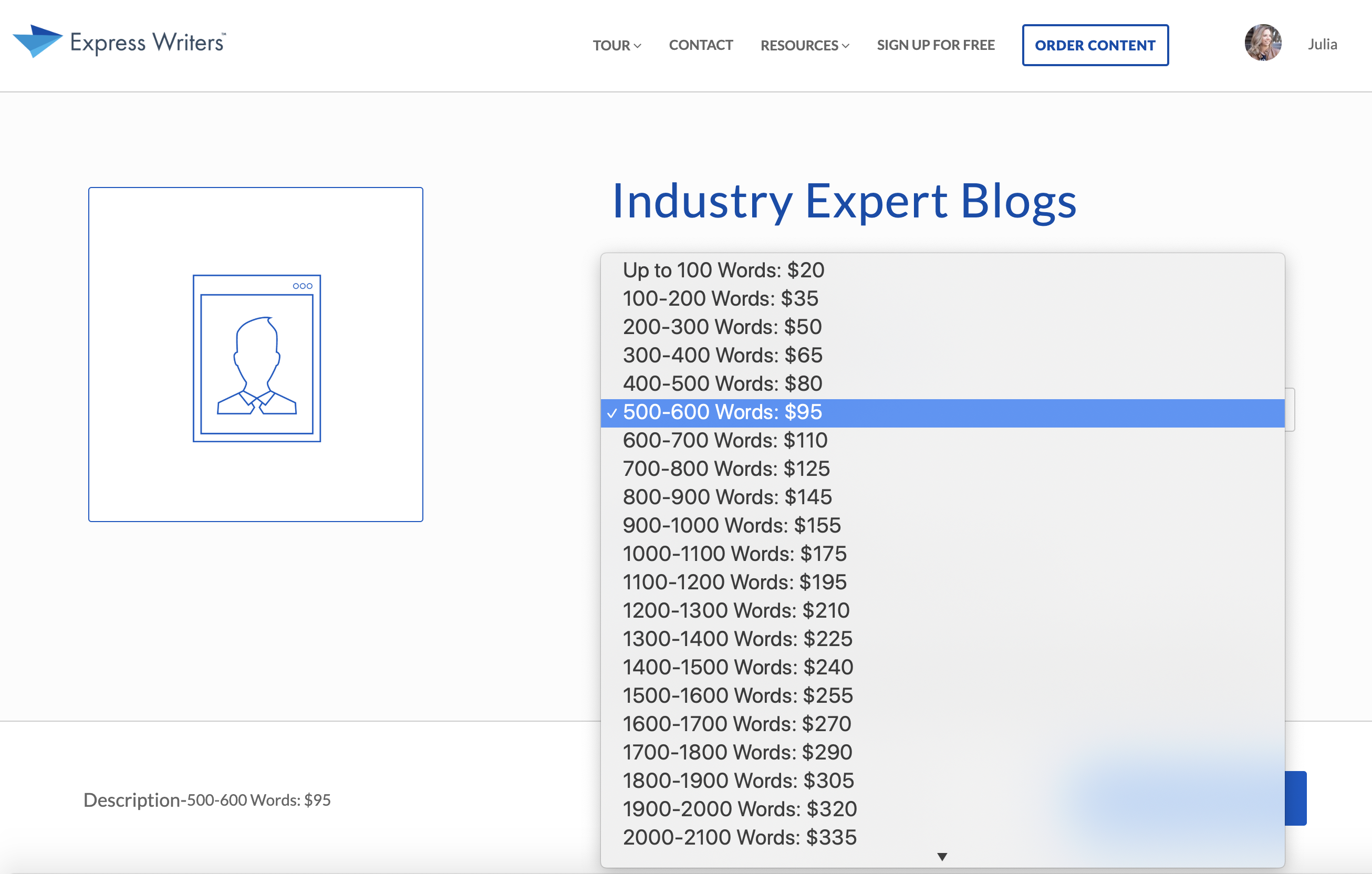Select 300-400 Words: $65 option
This screenshot has height=874, width=1372.
[x=942, y=356]
